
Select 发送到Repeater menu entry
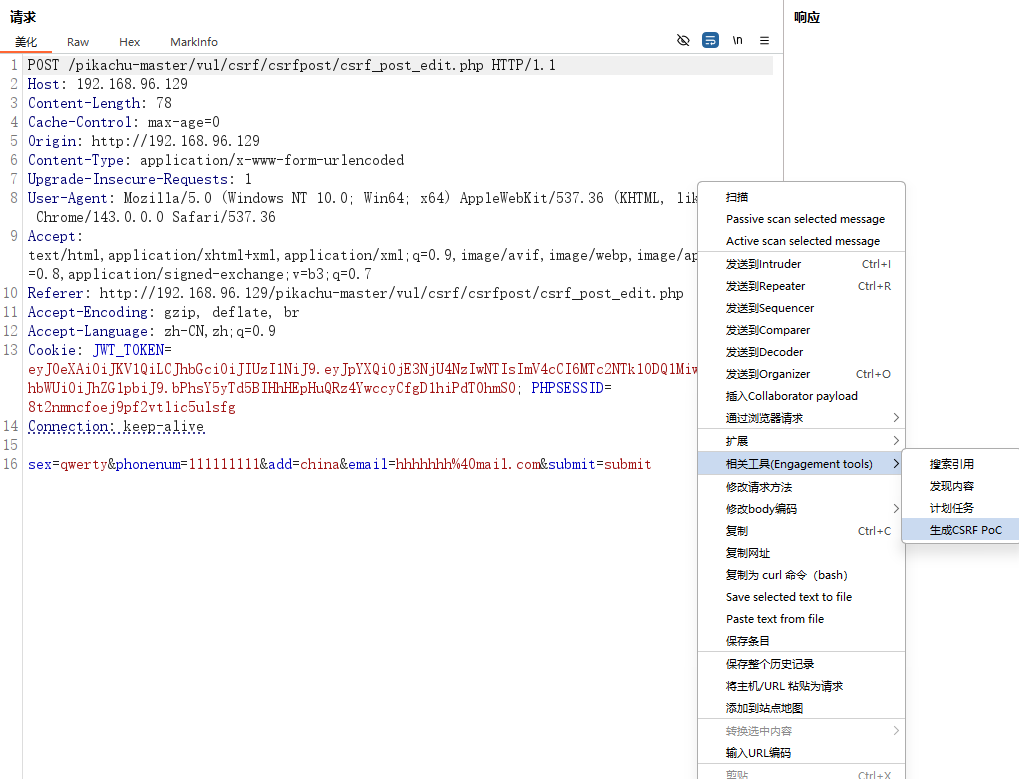tap(801, 286)
